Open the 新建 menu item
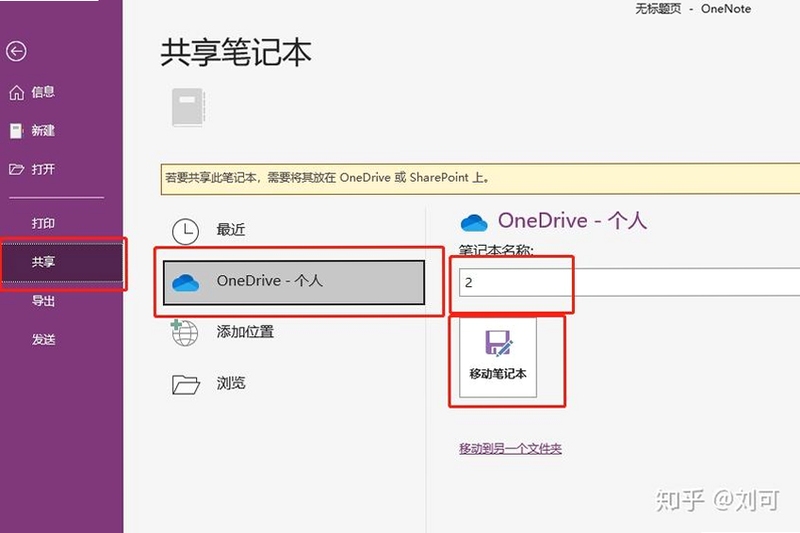 point(32,131)
